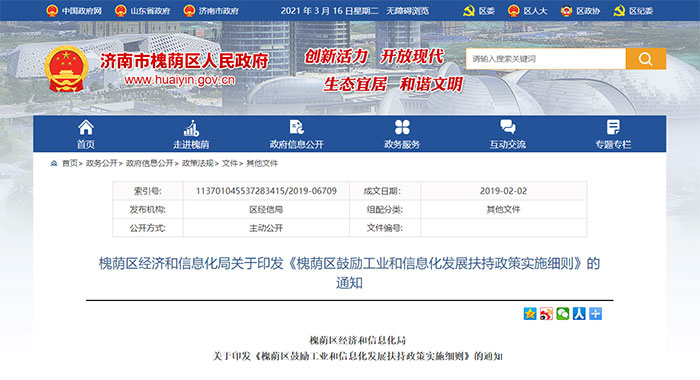Open 政府信息公开 document icon in navigation
Screen dimensions: 700x380
(x=296, y=127)
